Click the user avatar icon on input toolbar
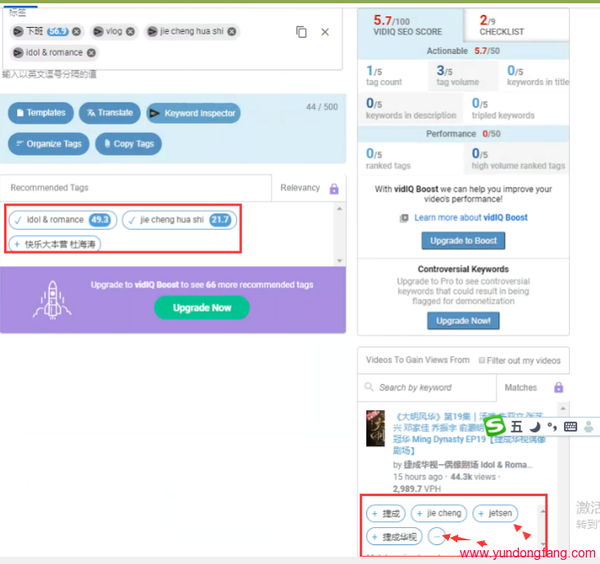Image resolution: width=600 pixels, height=564 pixels. 589,426
